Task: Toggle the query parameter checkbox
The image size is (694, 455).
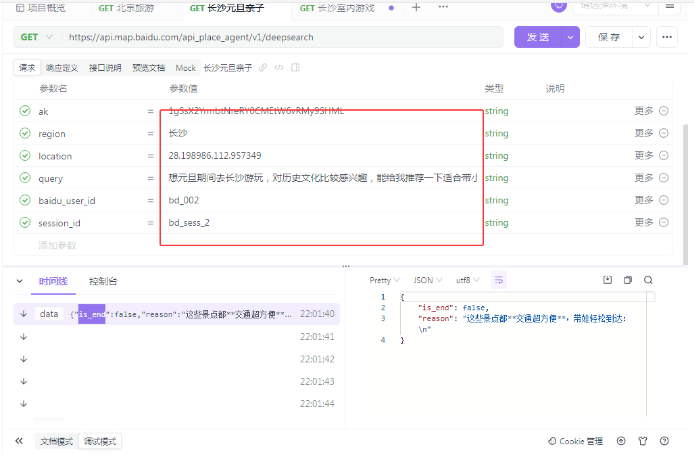Action: pos(25,177)
